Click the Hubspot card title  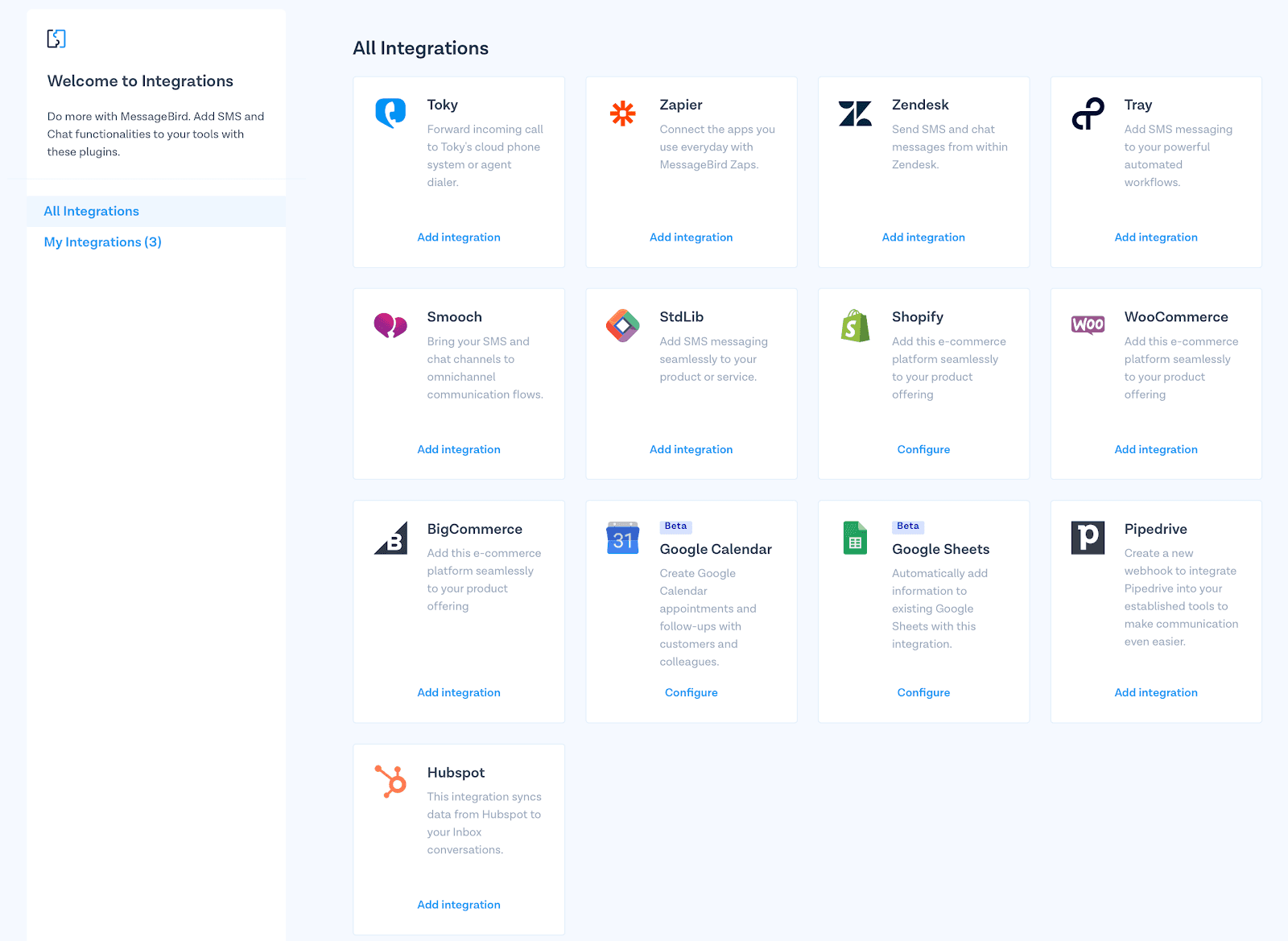pyautogui.click(x=456, y=773)
